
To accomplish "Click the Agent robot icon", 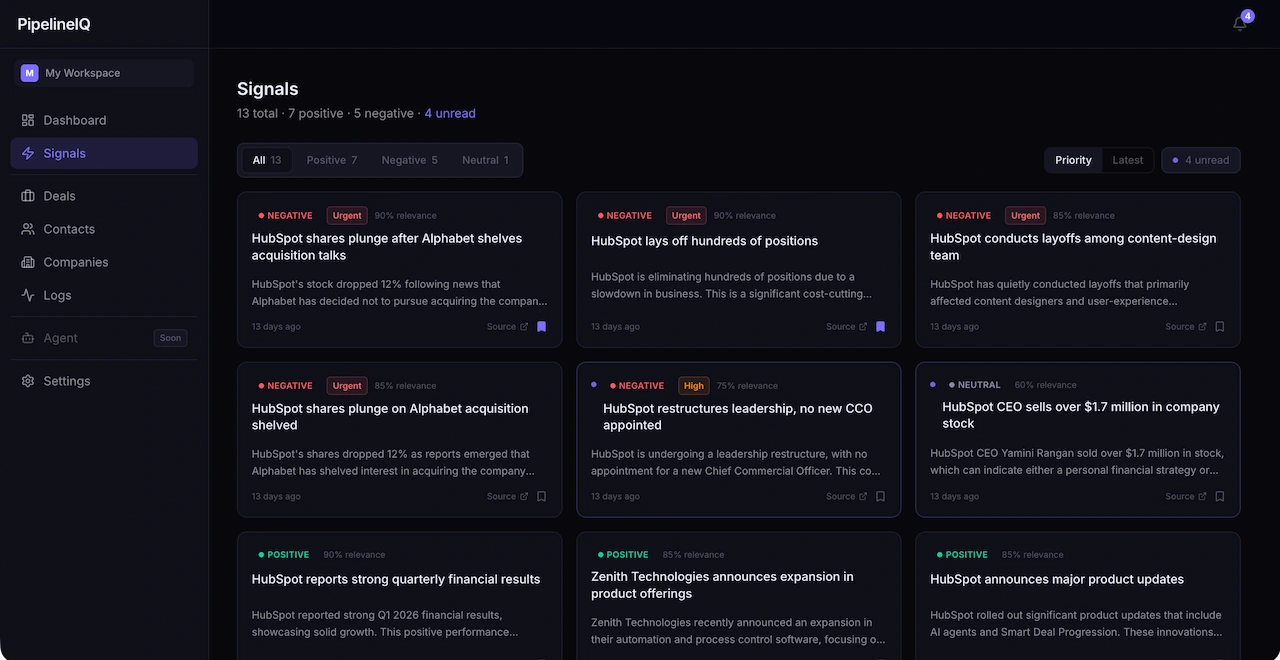I will tap(28, 338).
